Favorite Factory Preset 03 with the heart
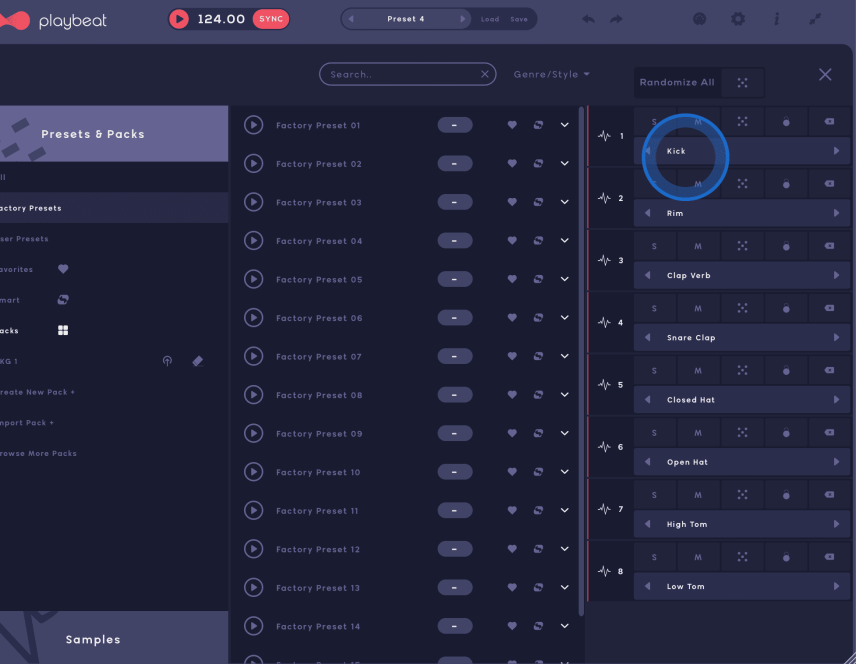The width and height of the screenshot is (856, 664). 512,202
